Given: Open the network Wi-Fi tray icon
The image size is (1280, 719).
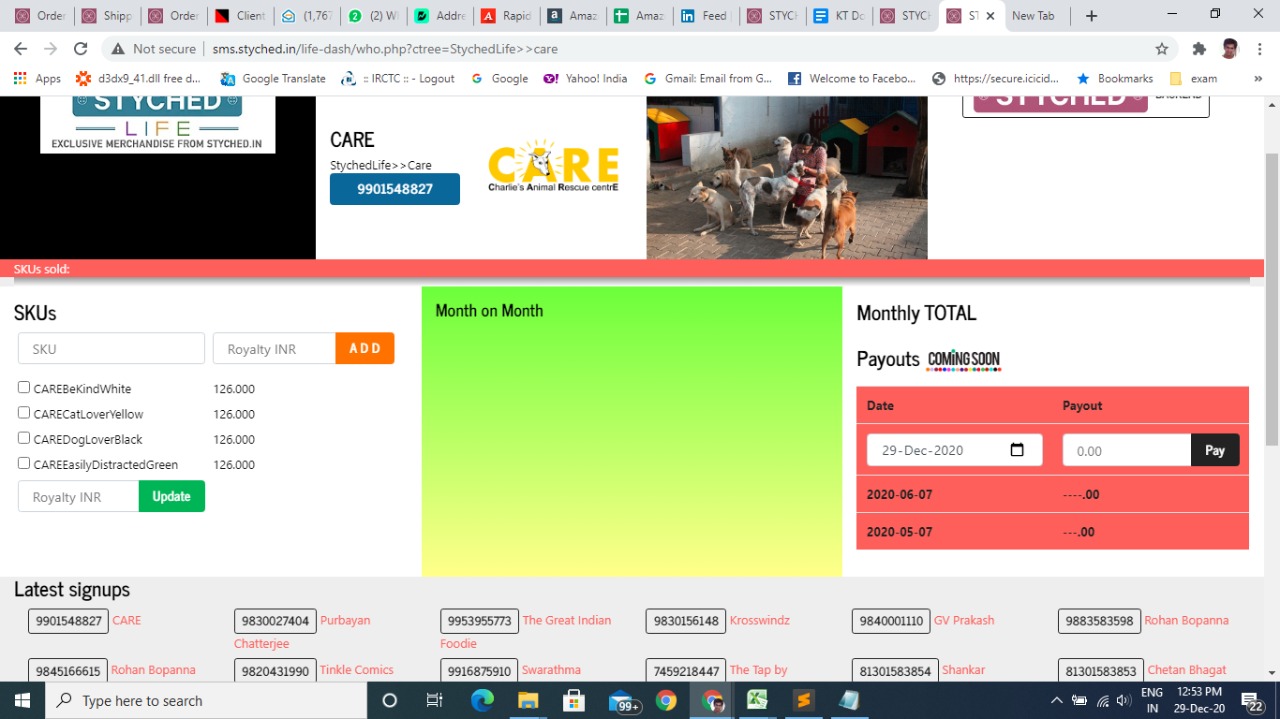Looking at the screenshot, I should pos(1103,700).
